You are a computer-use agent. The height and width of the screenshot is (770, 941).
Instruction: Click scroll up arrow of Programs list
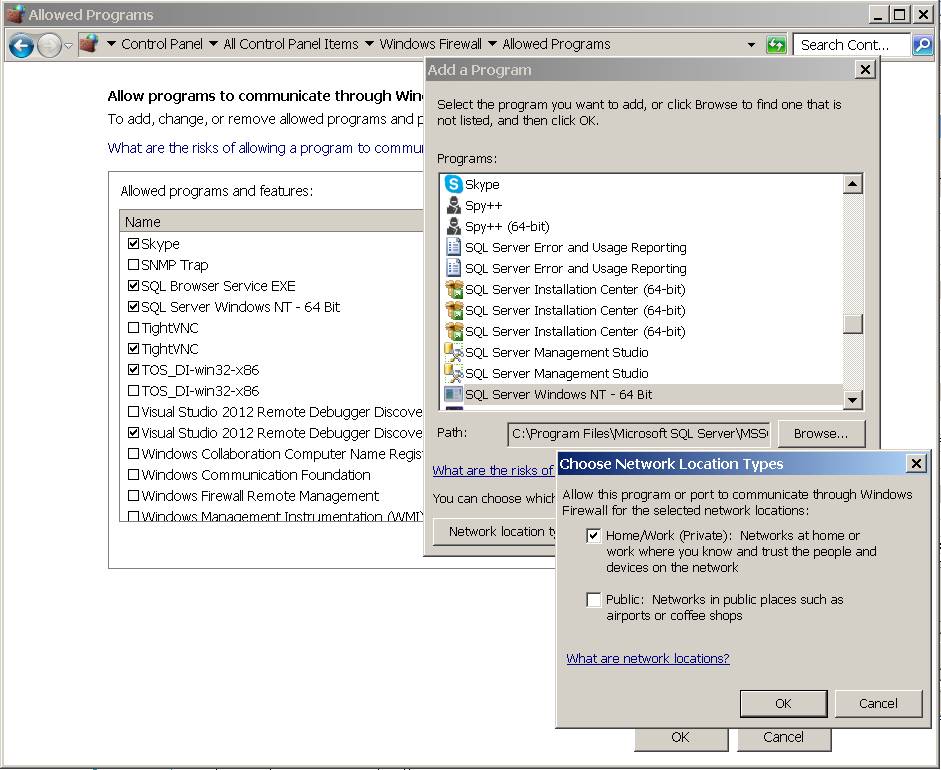(853, 184)
